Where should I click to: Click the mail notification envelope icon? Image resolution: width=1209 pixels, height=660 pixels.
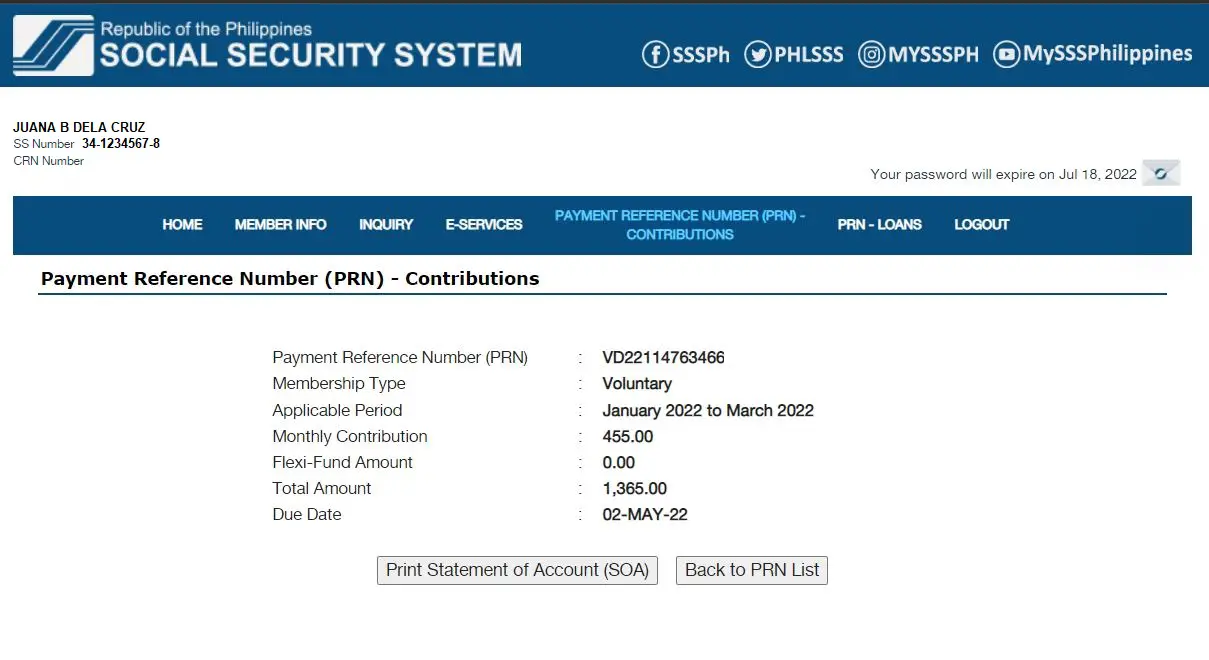tap(1160, 172)
